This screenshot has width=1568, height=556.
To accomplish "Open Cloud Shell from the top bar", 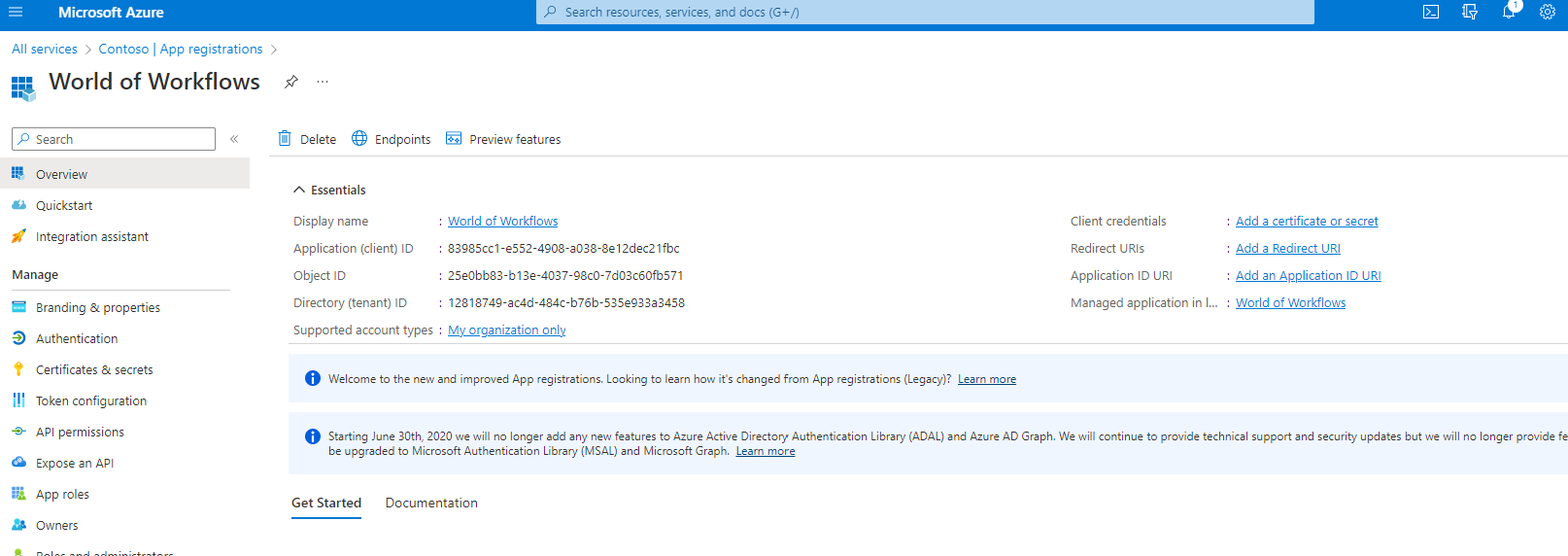I will click(x=1431, y=13).
